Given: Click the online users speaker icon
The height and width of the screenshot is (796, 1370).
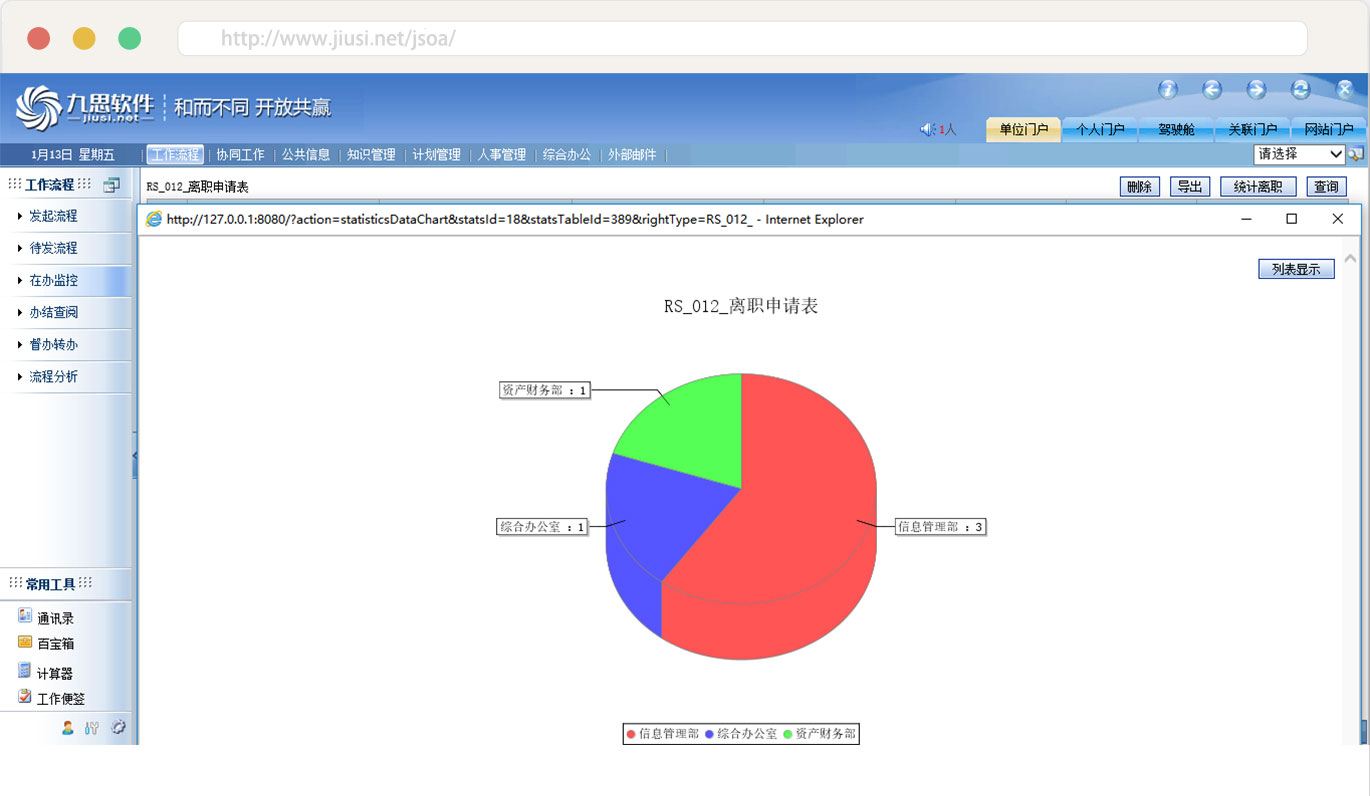Looking at the screenshot, I should 927,129.
